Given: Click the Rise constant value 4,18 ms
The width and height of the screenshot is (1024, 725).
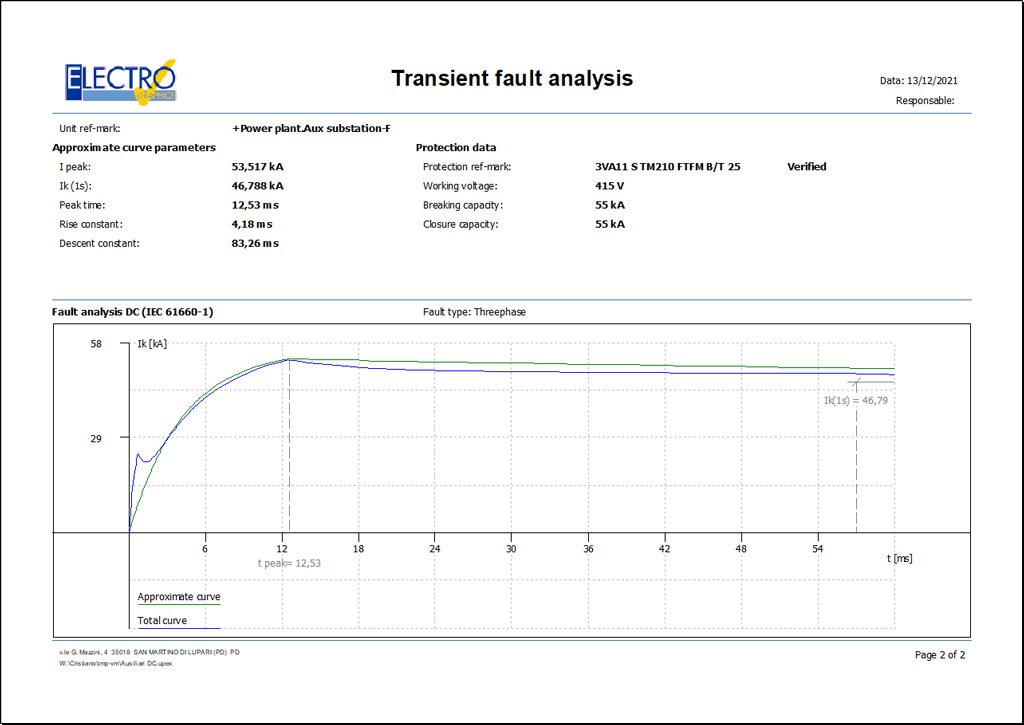Looking at the screenshot, I should point(251,224).
